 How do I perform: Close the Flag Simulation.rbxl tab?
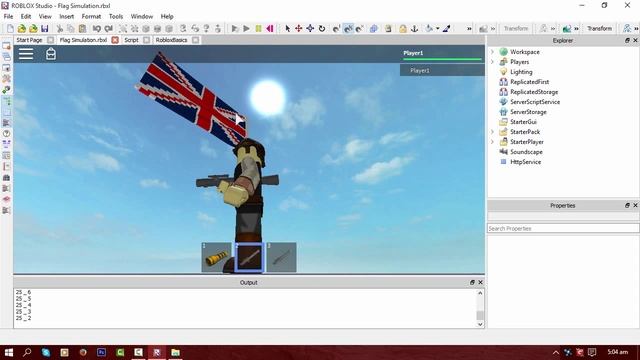tap(115, 40)
